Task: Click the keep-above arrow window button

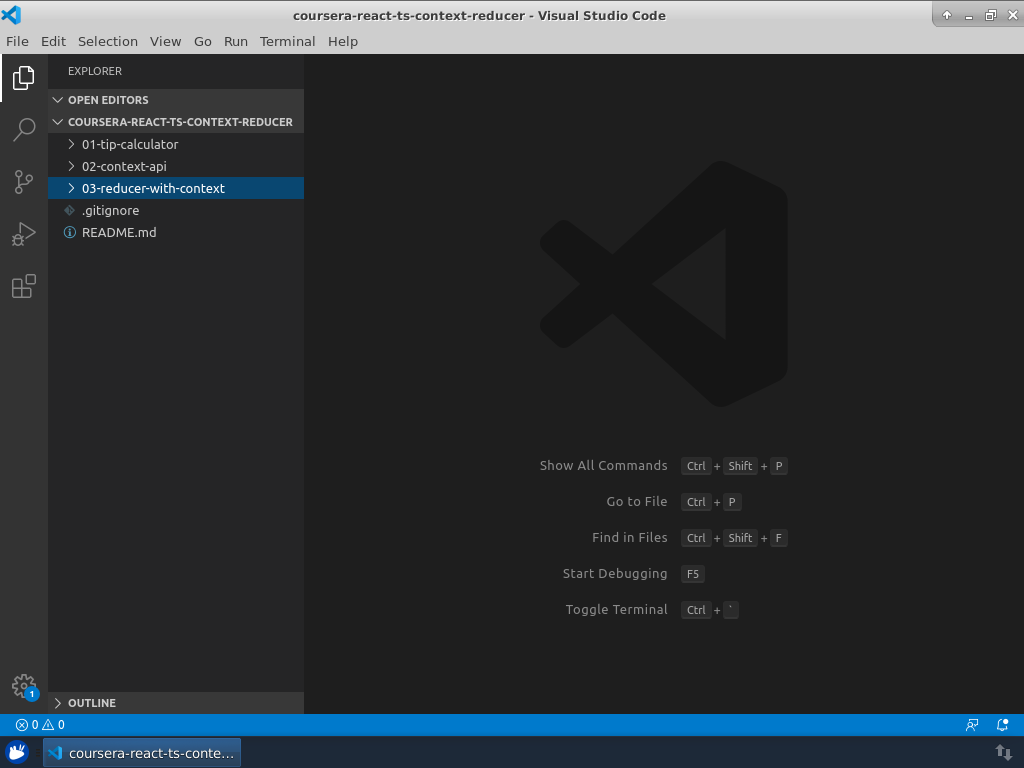Action: click(x=947, y=15)
